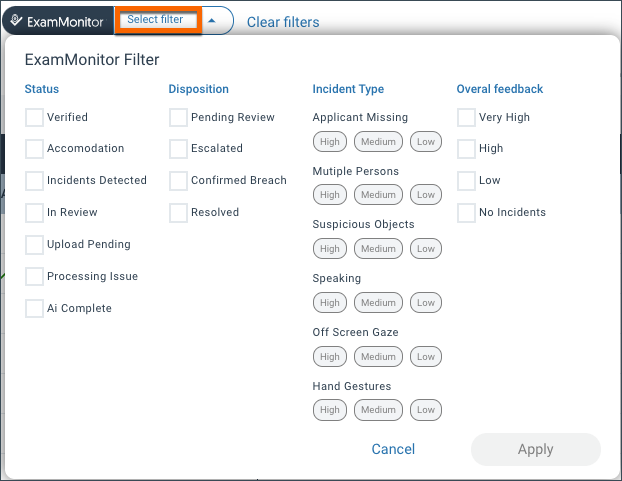Click the Apply button

click(536, 449)
